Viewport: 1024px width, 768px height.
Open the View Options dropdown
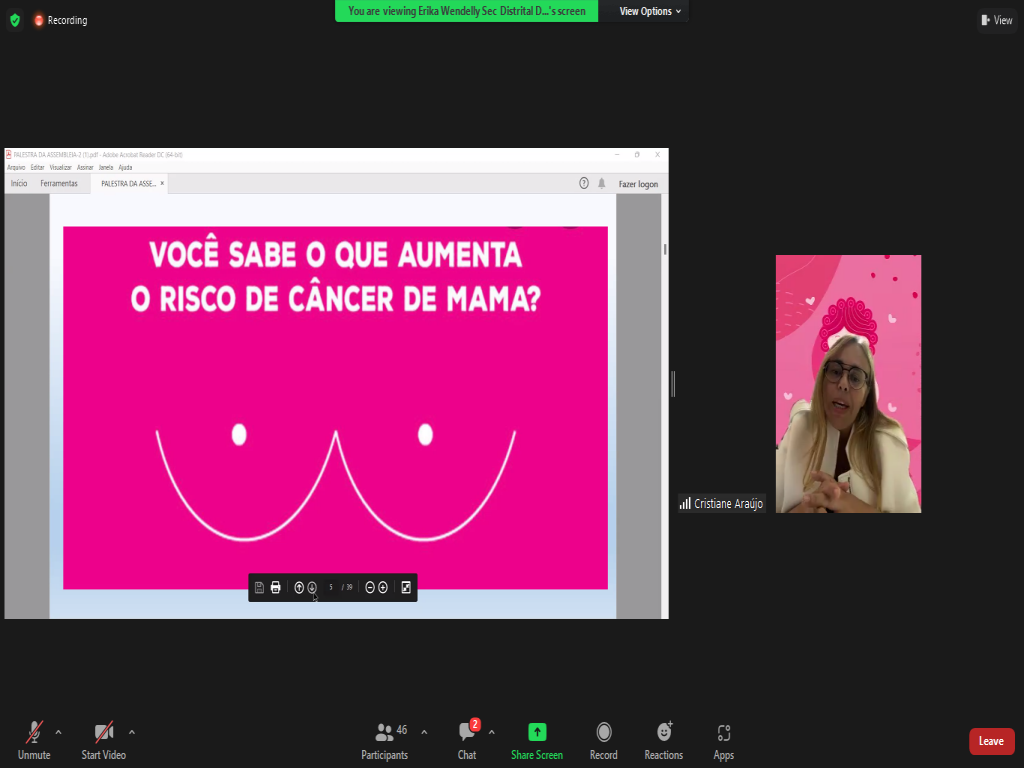pos(650,11)
